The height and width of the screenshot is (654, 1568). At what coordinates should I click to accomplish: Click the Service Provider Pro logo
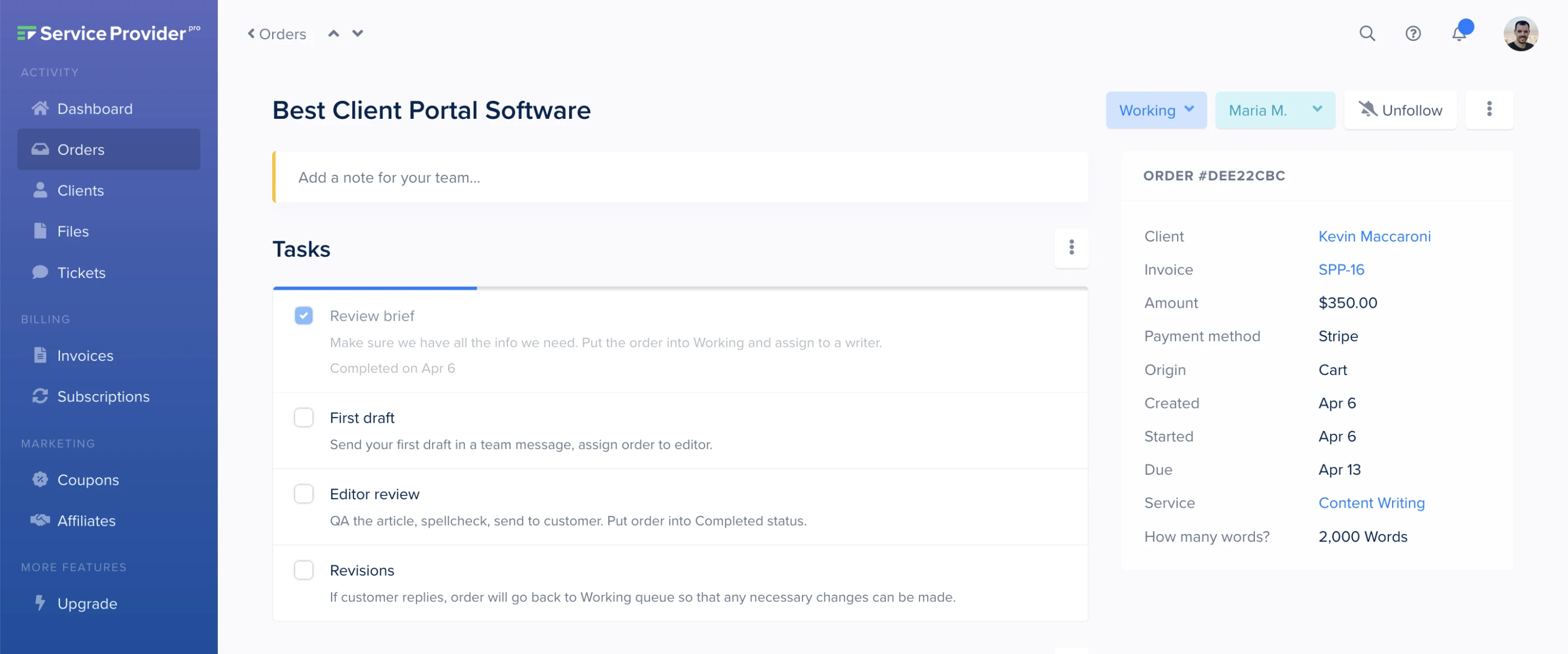click(x=108, y=33)
